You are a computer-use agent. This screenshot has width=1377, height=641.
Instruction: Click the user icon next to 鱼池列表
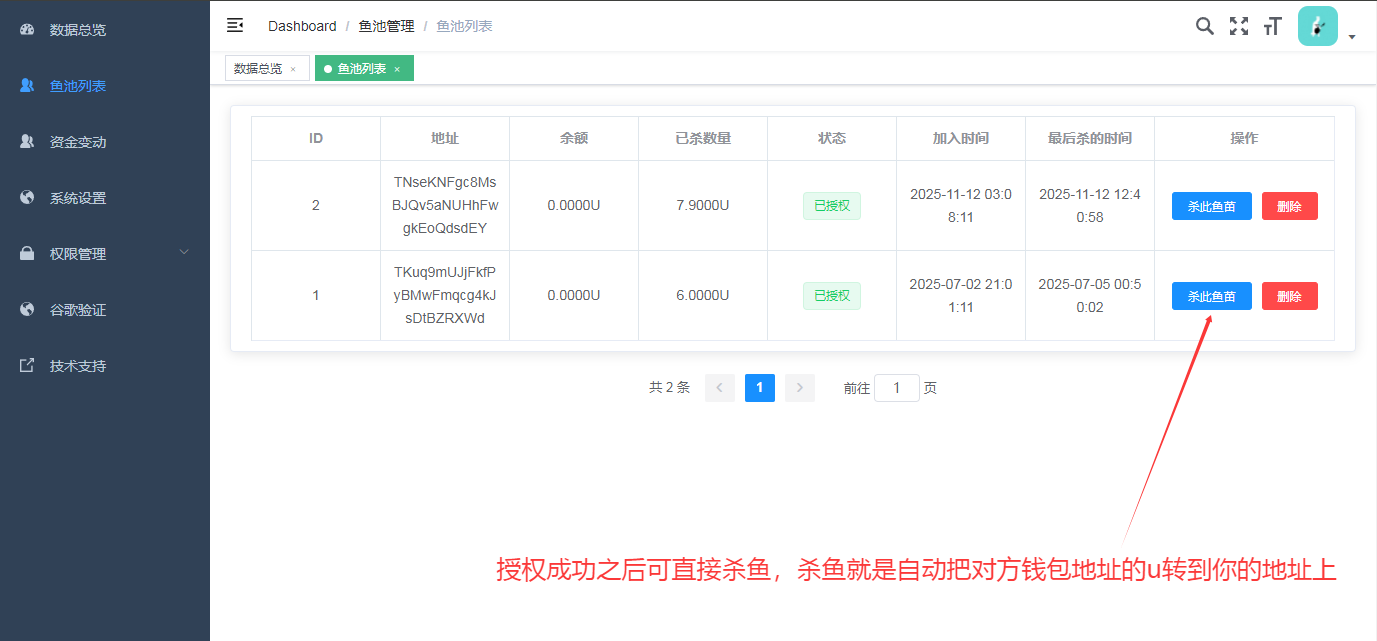click(x=26, y=85)
